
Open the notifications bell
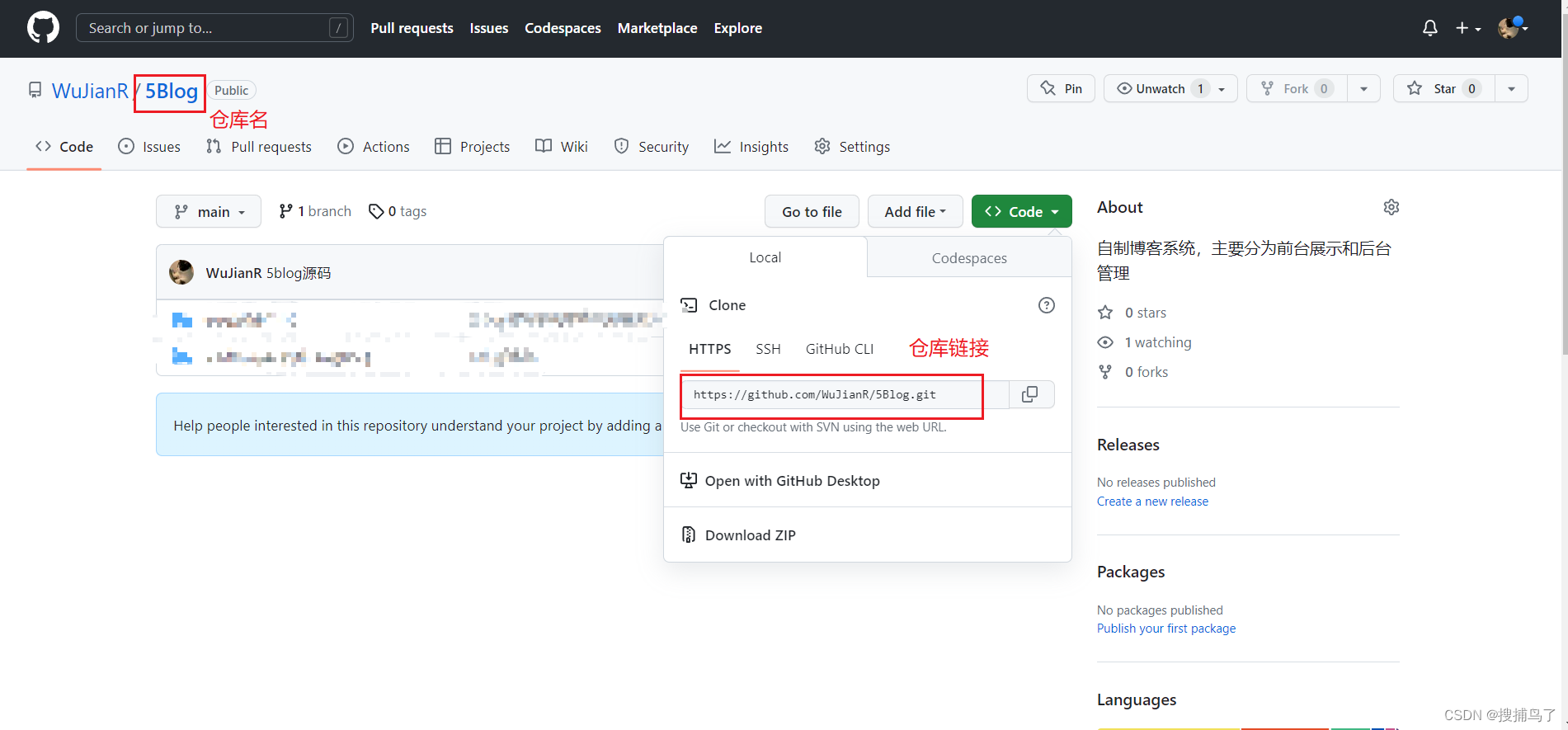pyautogui.click(x=1430, y=28)
